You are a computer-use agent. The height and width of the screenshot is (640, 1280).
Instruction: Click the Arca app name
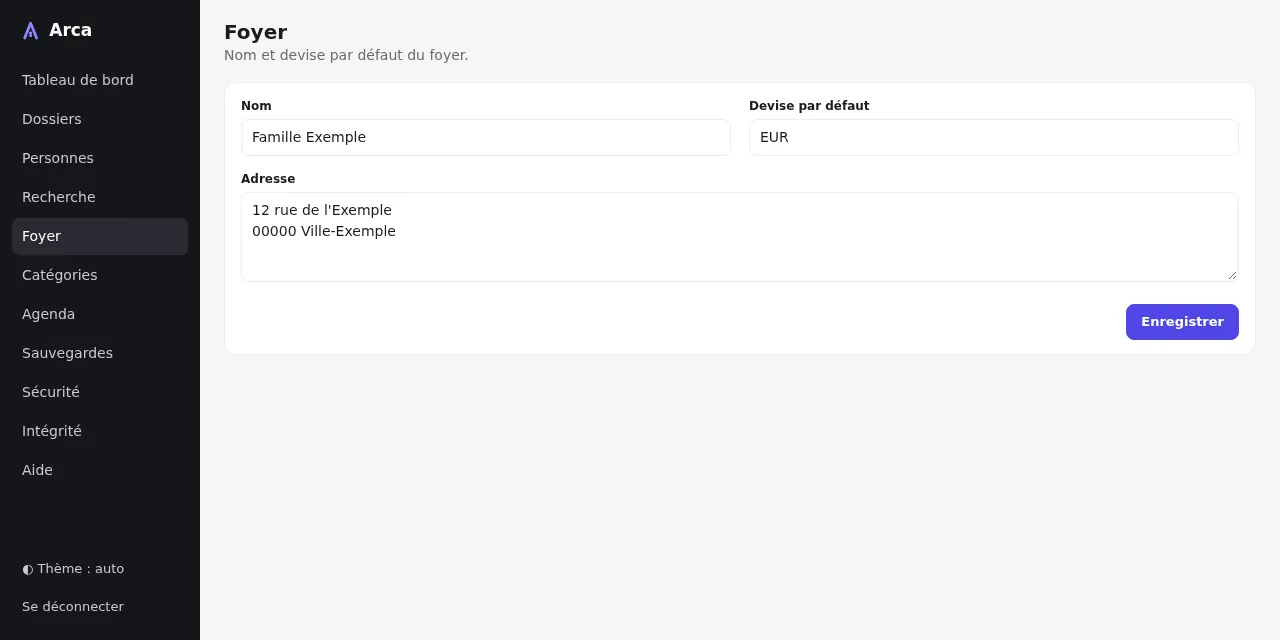click(x=70, y=30)
